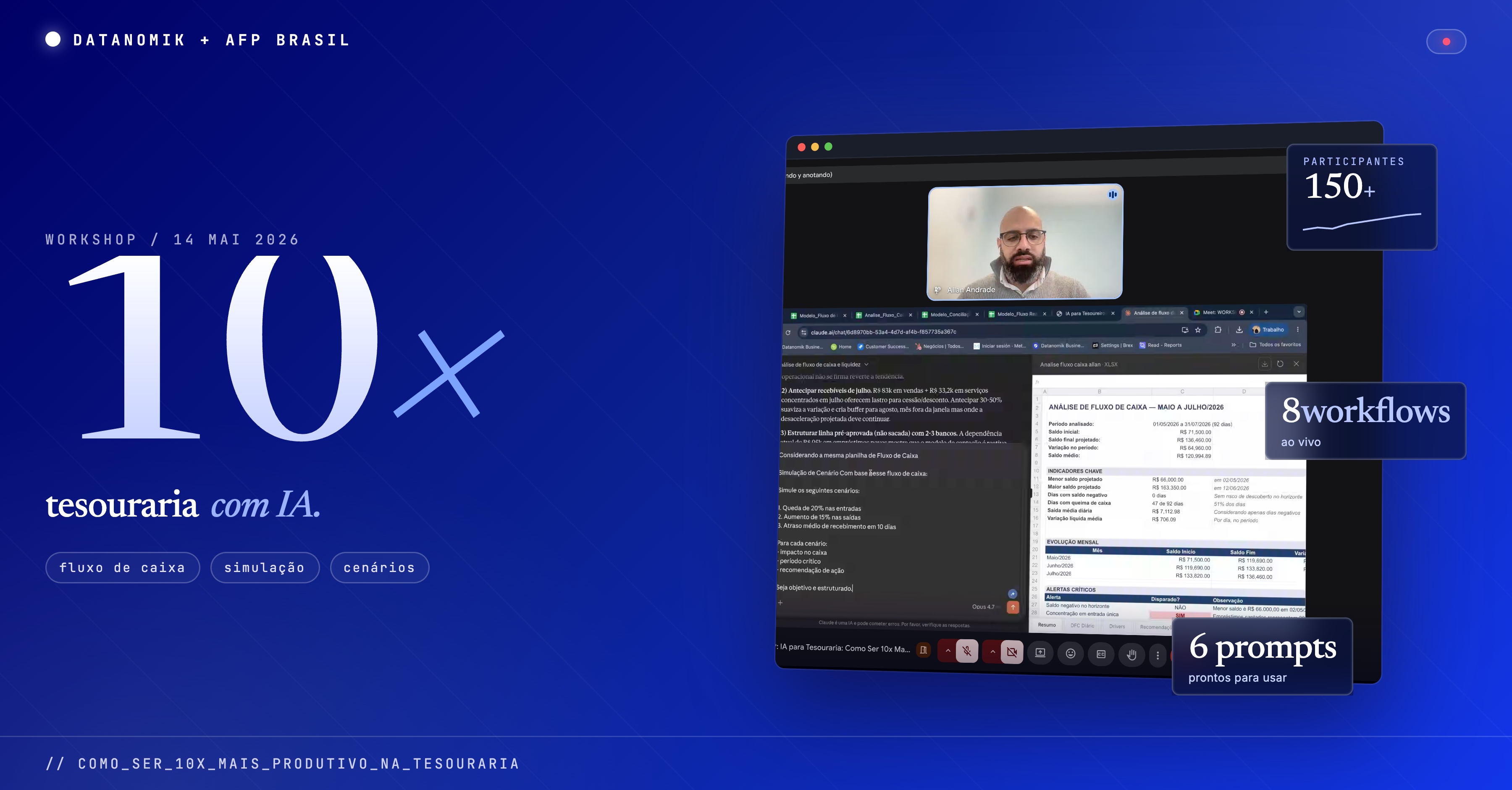The image size is (1512, 790).
Task: Open the Home bookmark
Action: click(x=841, y=347)
